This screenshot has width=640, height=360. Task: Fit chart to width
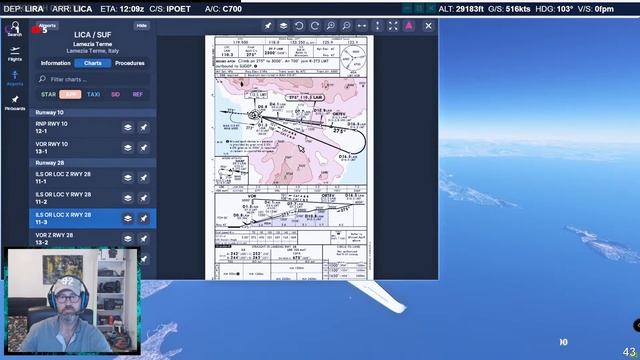pos(362,26)
